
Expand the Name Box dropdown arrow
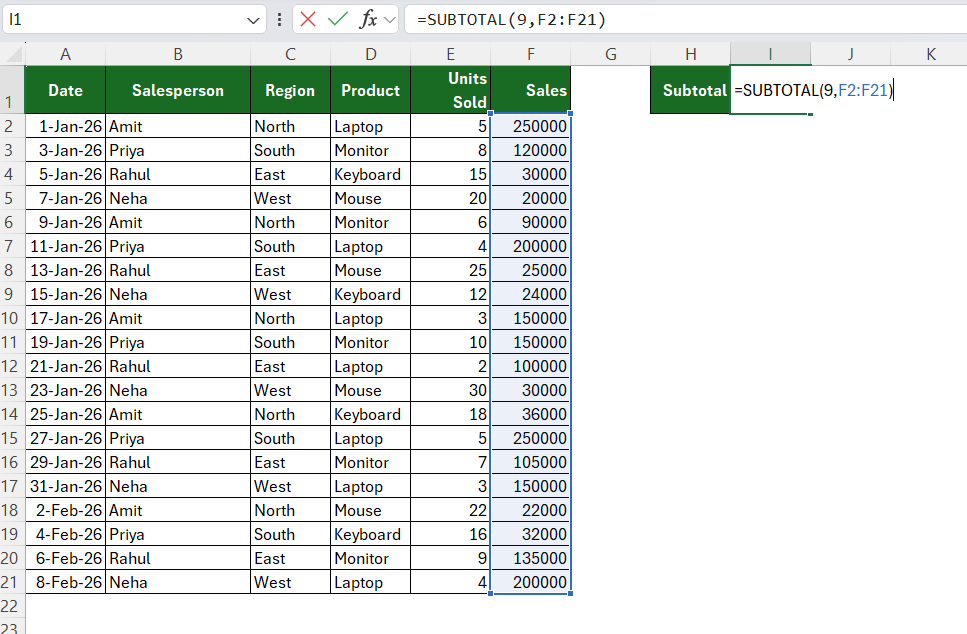click(x=253, y=20)
